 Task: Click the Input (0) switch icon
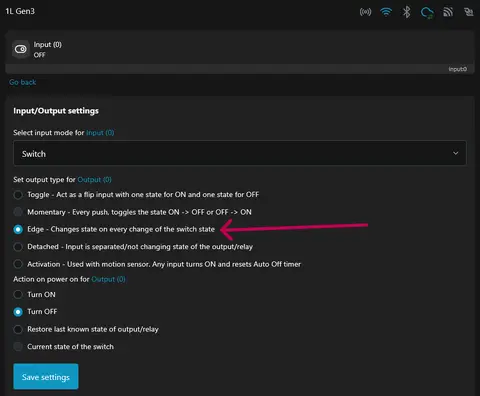pyautogui.click(x=21, y=49)
